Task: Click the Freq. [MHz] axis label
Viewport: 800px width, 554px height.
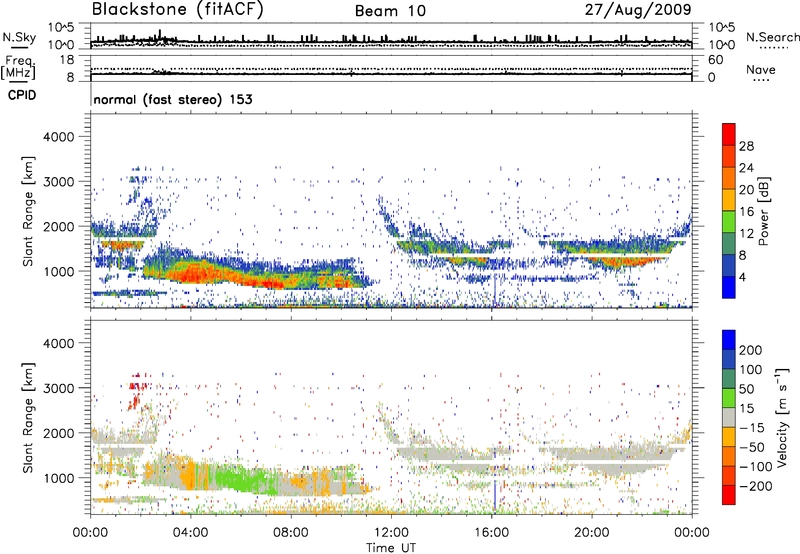Action: click(x=19, y=68)
